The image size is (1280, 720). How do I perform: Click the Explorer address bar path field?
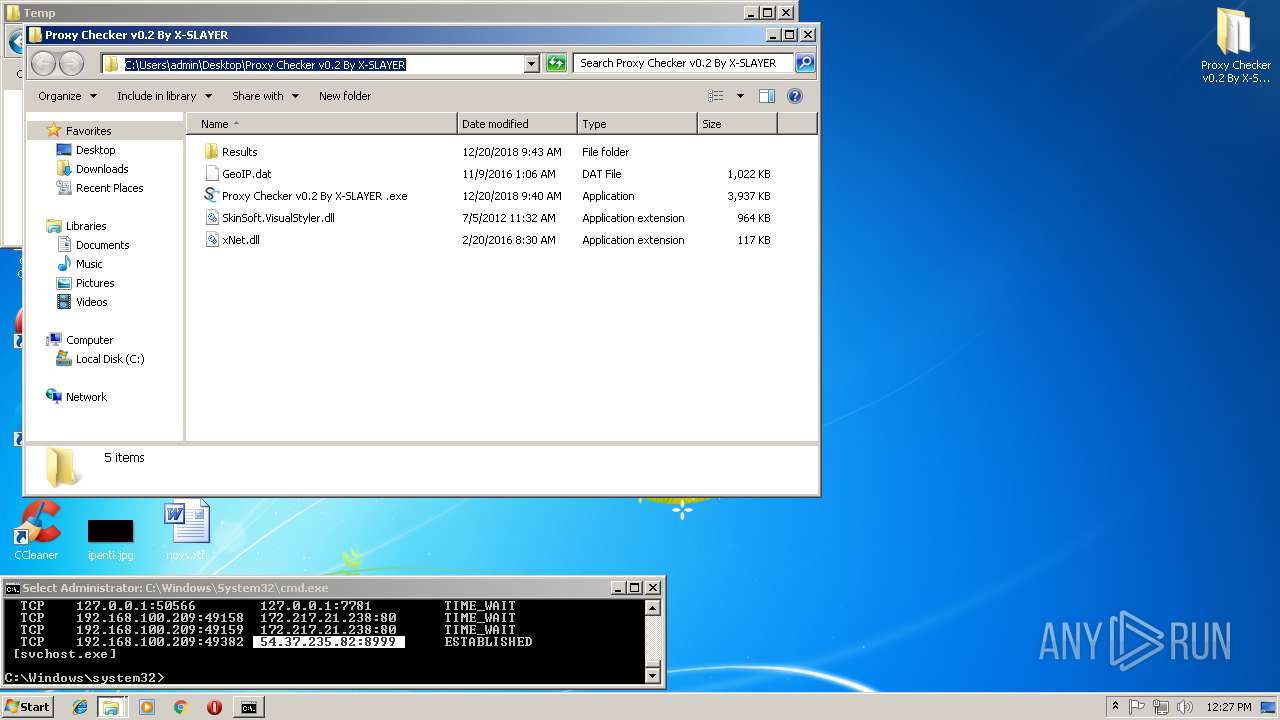[x=312, y=64]
